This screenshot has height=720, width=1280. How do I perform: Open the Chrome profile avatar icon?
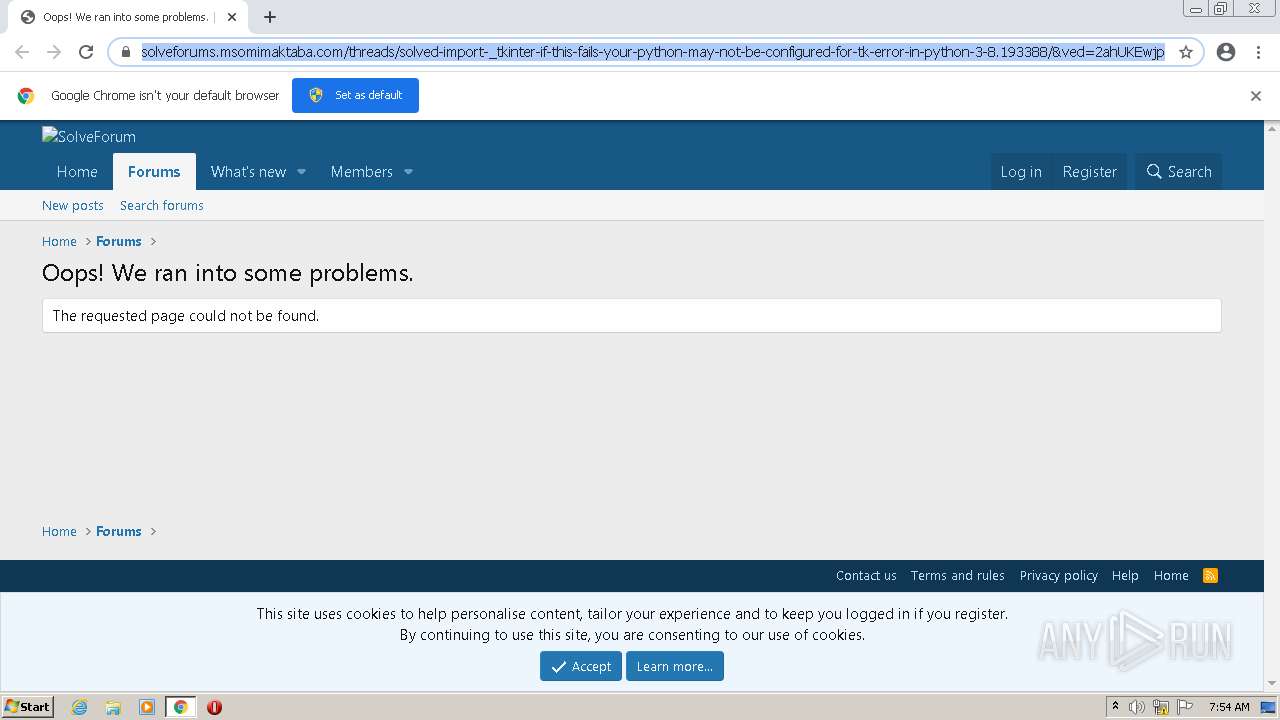(x=1226, y=52)
